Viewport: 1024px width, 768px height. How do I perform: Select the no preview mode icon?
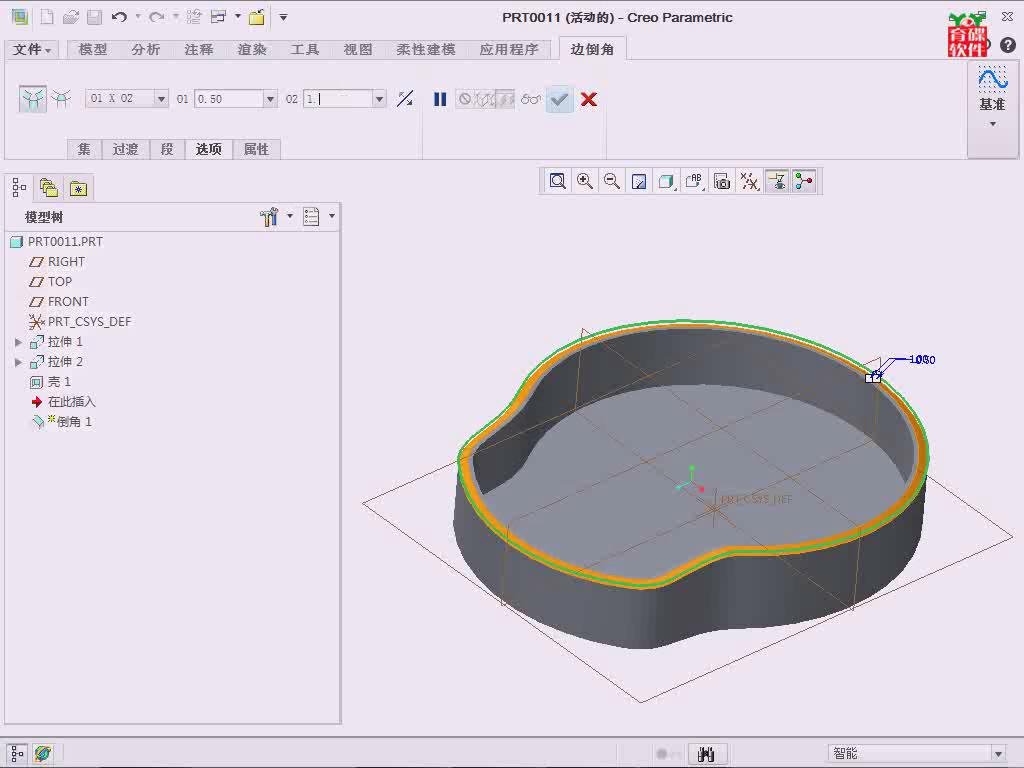pyautogui.click(x=464, y=99)
